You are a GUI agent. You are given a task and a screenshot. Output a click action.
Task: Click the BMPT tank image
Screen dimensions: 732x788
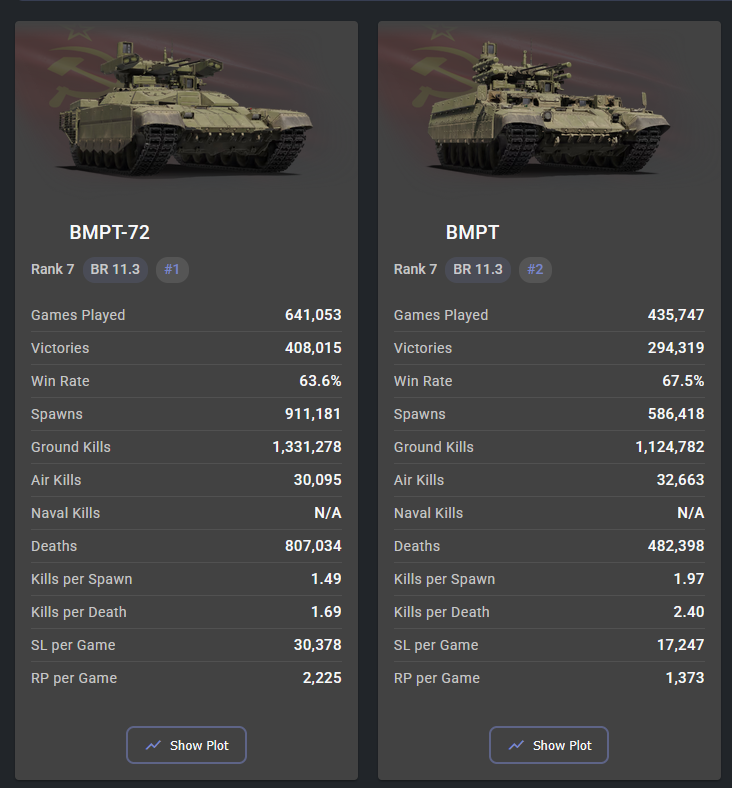tap(548, 109)
